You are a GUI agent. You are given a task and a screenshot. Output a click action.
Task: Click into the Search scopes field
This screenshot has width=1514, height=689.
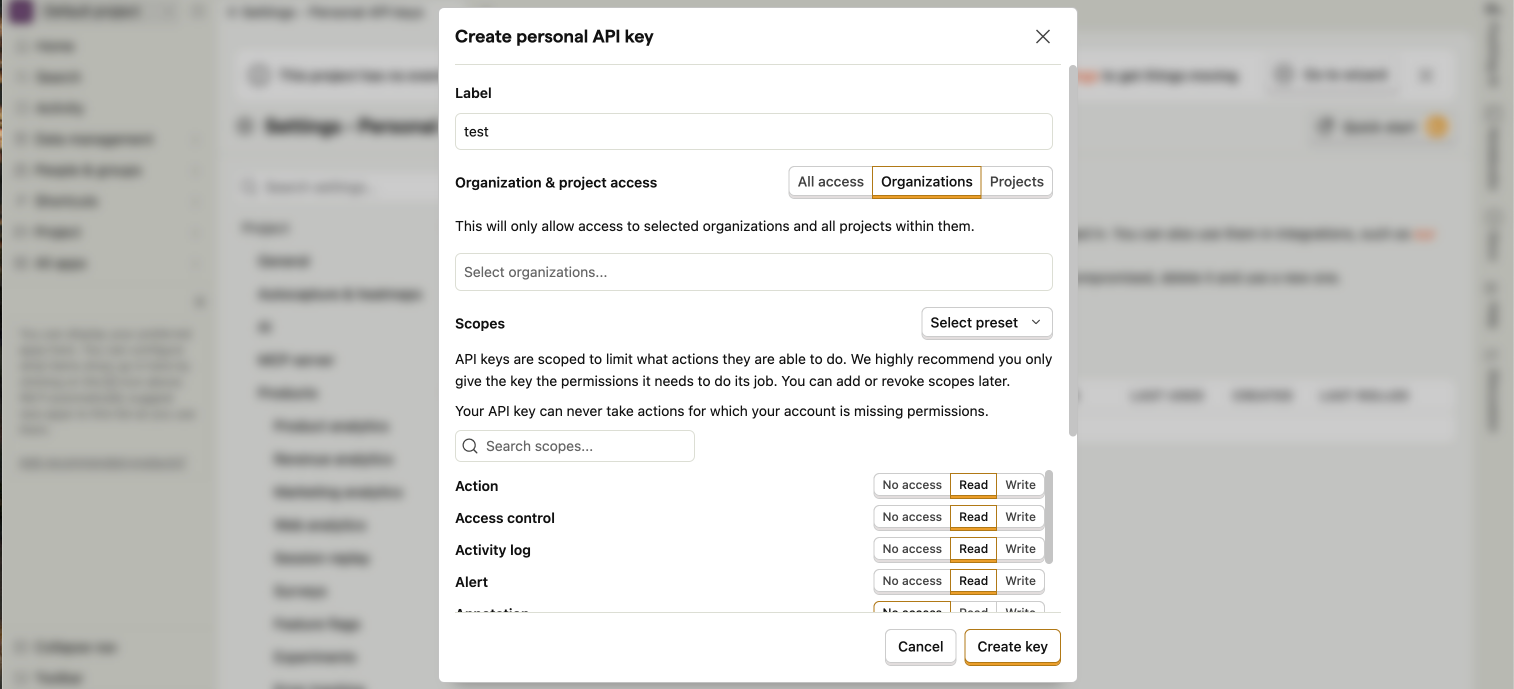[585, 446]
